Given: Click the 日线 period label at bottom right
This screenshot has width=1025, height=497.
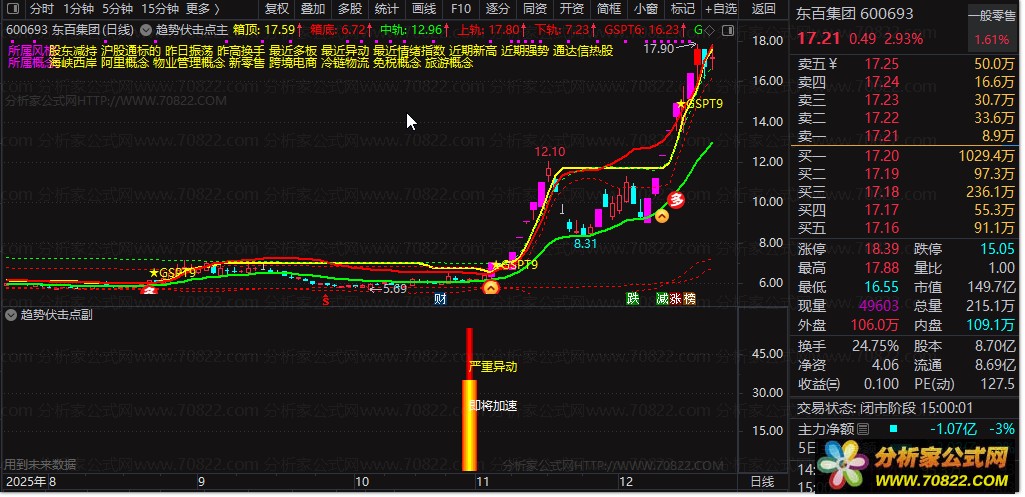Looking at the screenshot, I should 762,482.
